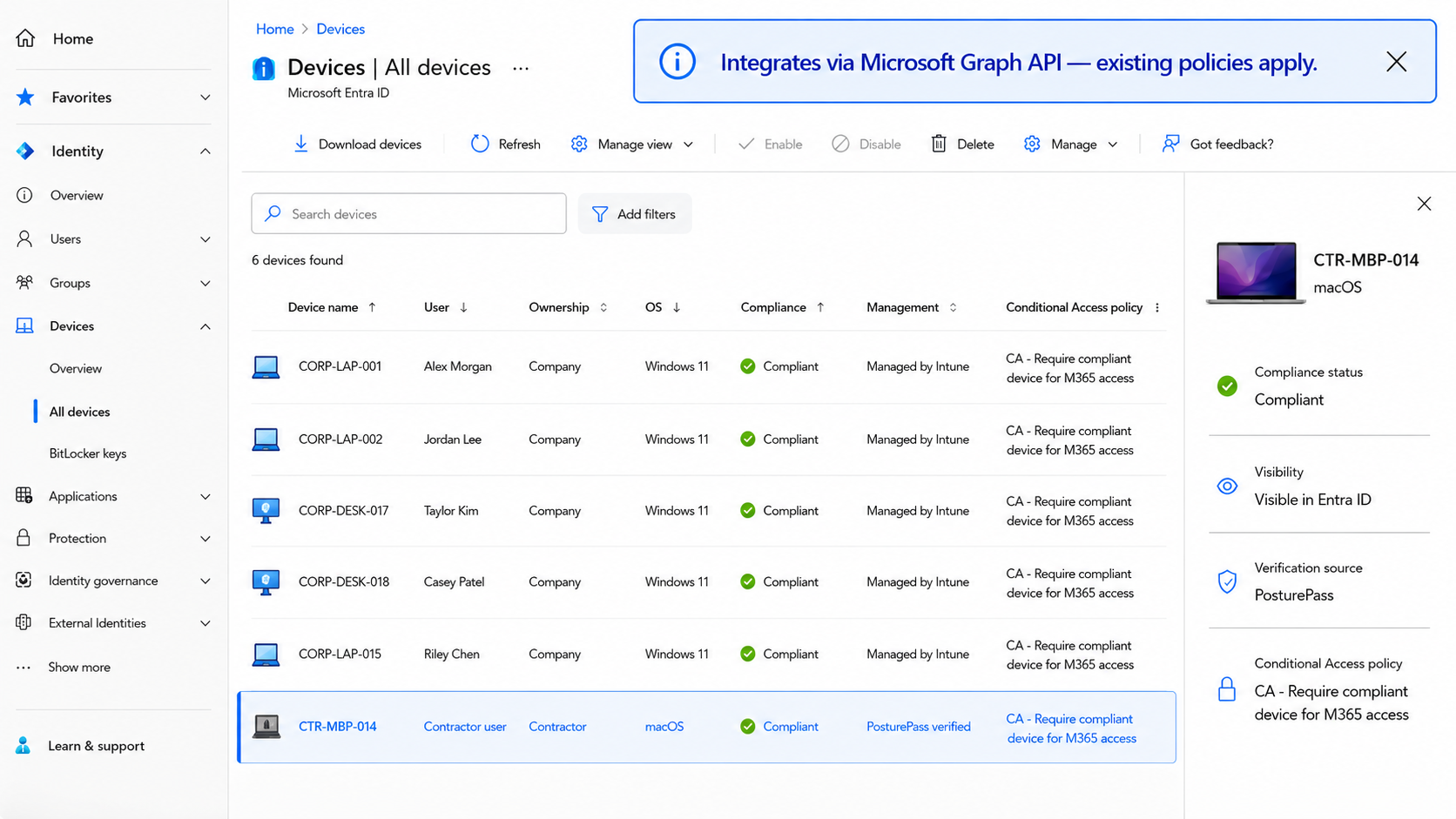Click the Jordan Lee user cell

click(x=453, y=440)
